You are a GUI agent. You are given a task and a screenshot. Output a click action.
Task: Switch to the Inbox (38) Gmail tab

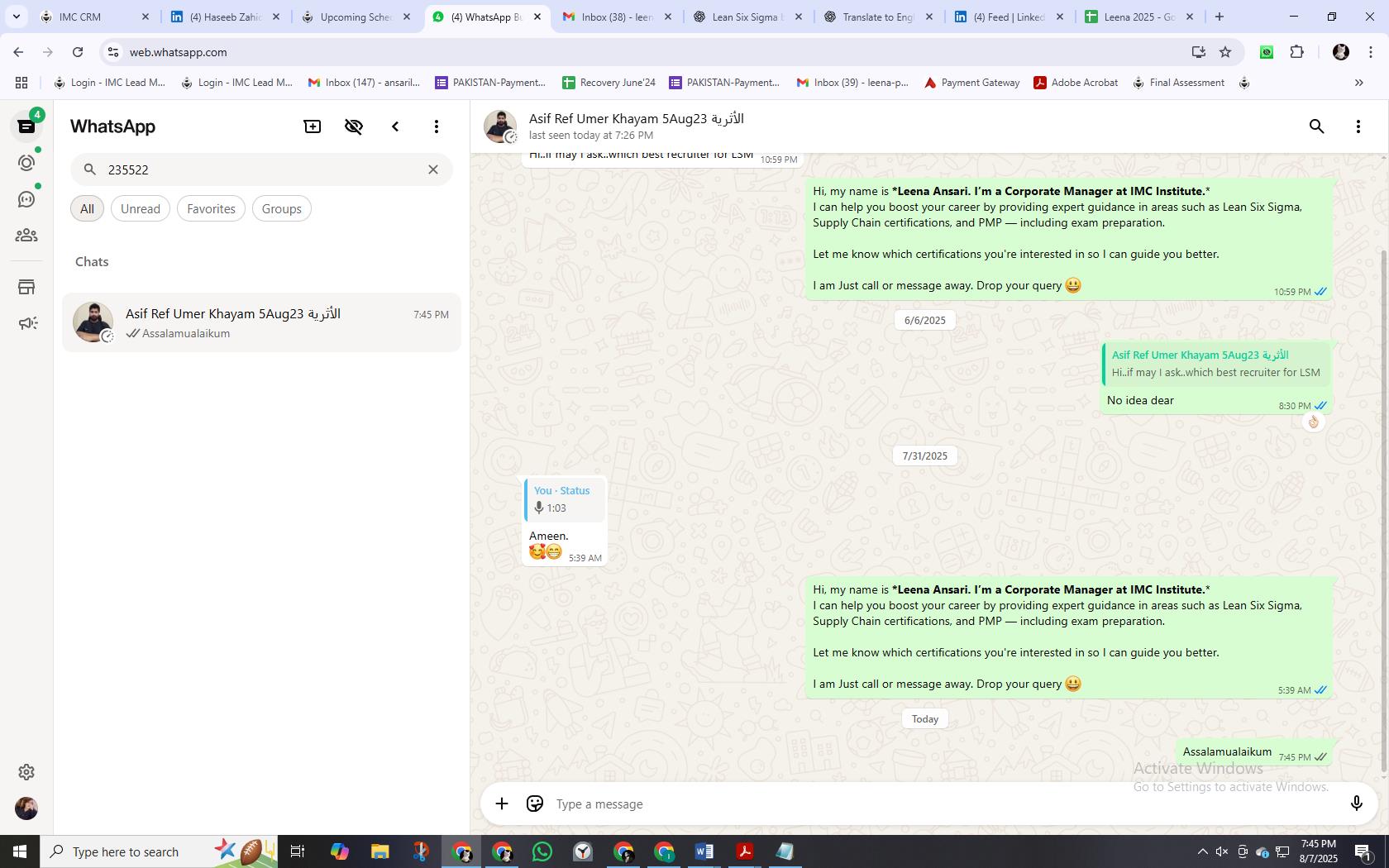(x=617, y=17)
